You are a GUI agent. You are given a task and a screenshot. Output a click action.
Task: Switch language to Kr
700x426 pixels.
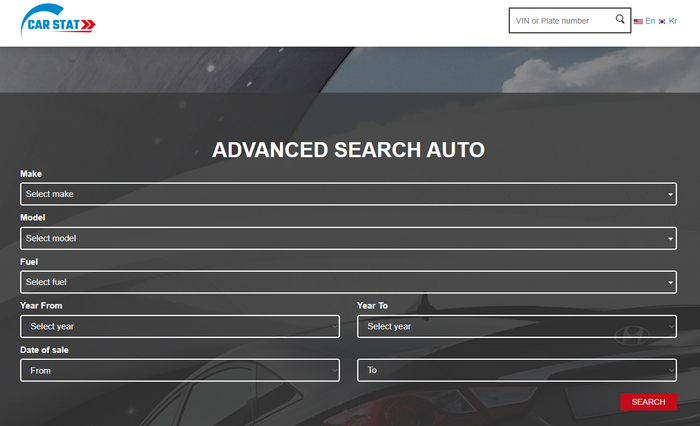(x=673, y=21)
